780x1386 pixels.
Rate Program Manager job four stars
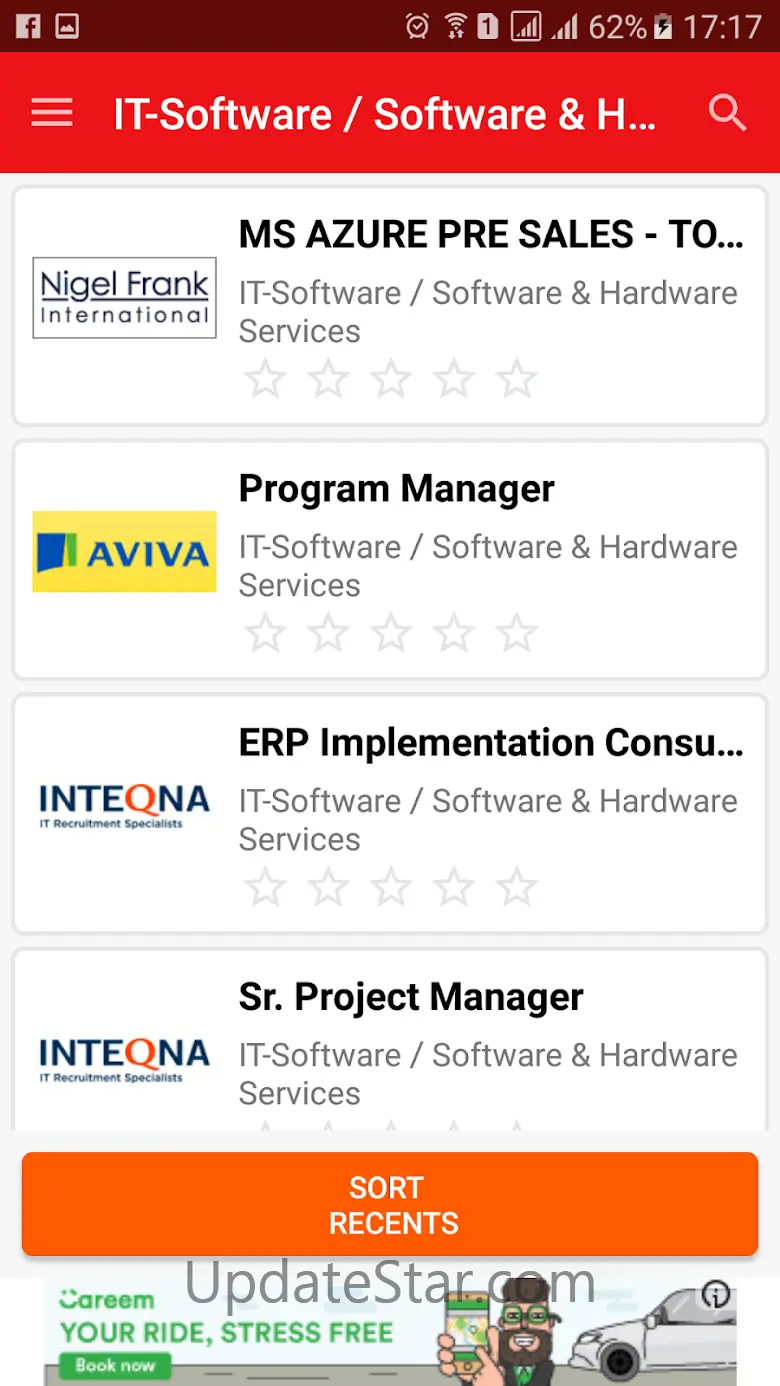[x=454, y=633]
